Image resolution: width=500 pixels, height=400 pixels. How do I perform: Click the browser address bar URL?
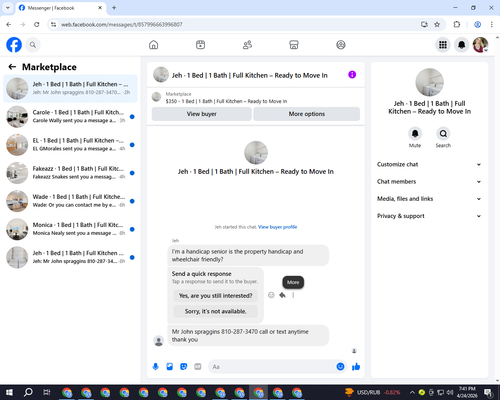[x=122, y=24]
